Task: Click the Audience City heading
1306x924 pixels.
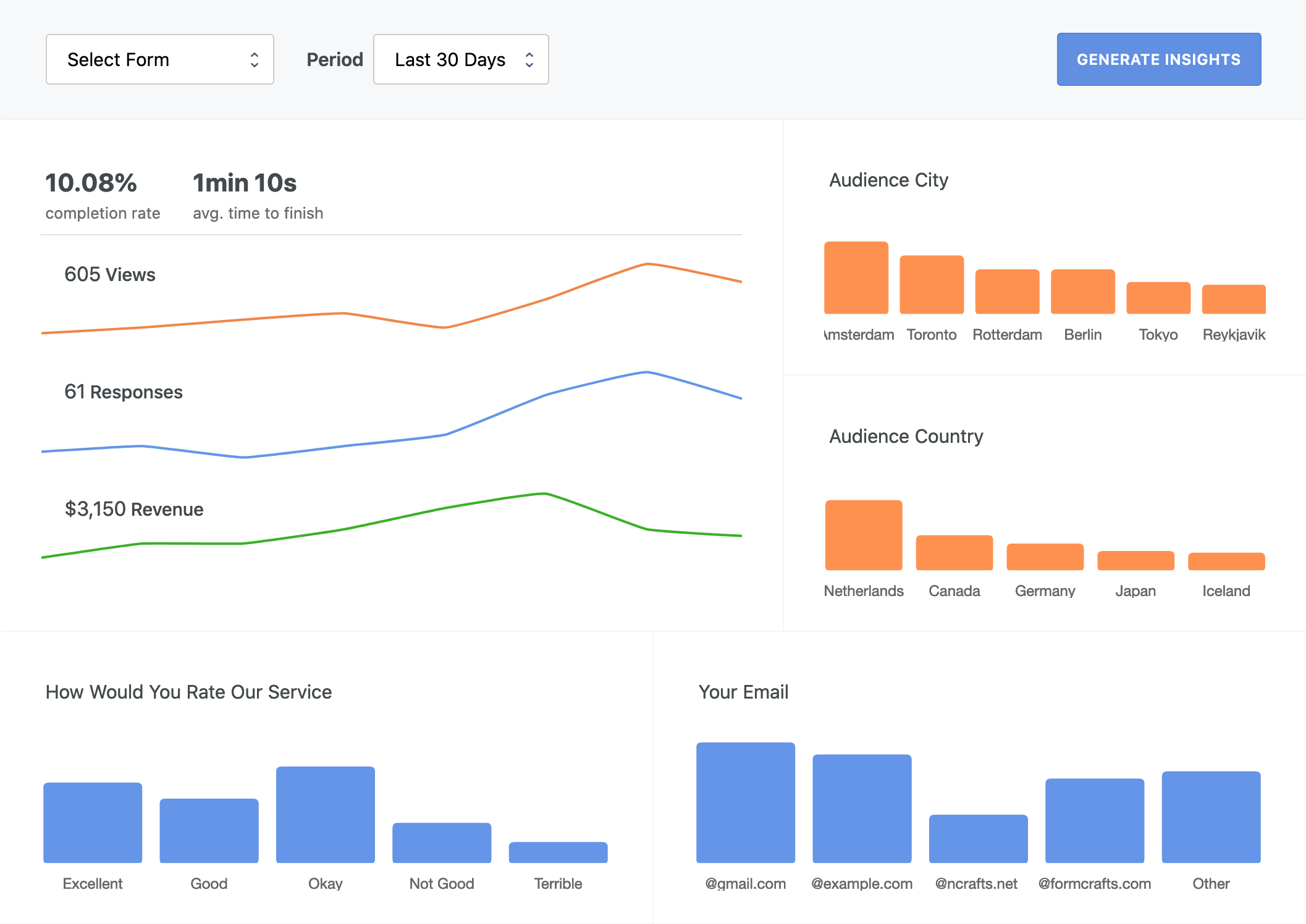Action: point(888,180)
